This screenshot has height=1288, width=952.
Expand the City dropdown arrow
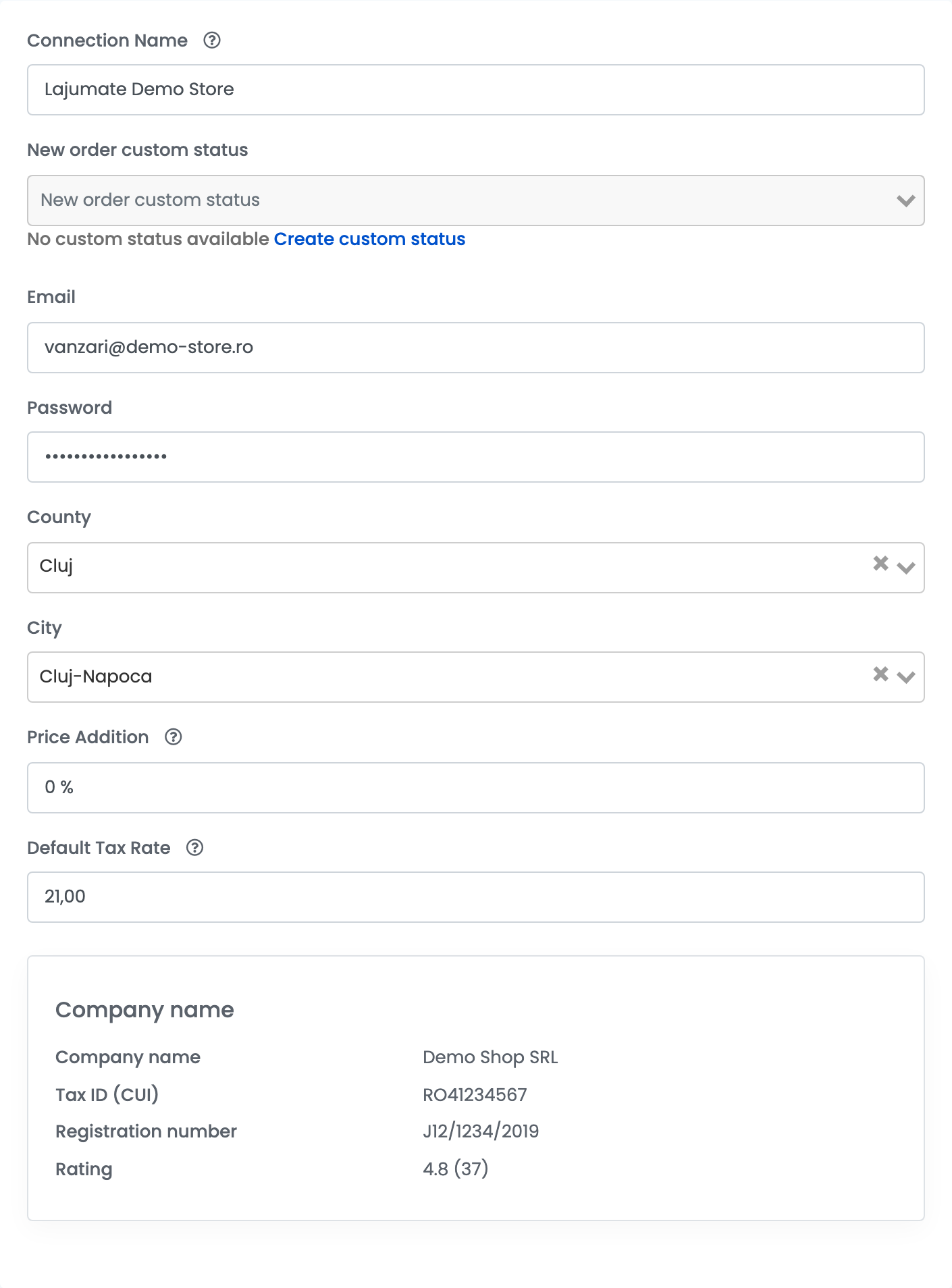click(906, 677)
